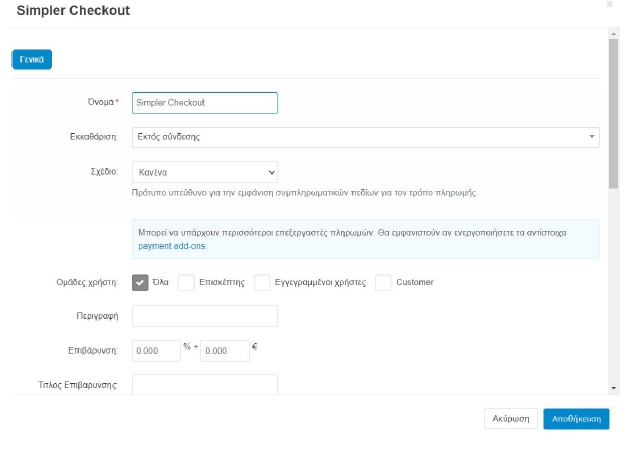Click the Σχέδιο dropdown chevron icon
This screenshot has width=632, height=451.
(x=272, y=173)
